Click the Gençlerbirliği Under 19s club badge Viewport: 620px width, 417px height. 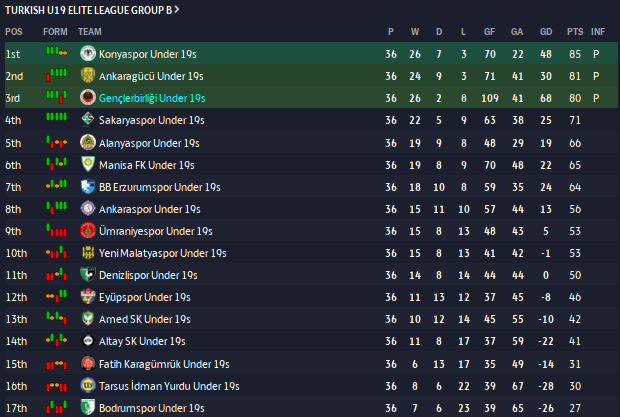[x=88, y=98]
